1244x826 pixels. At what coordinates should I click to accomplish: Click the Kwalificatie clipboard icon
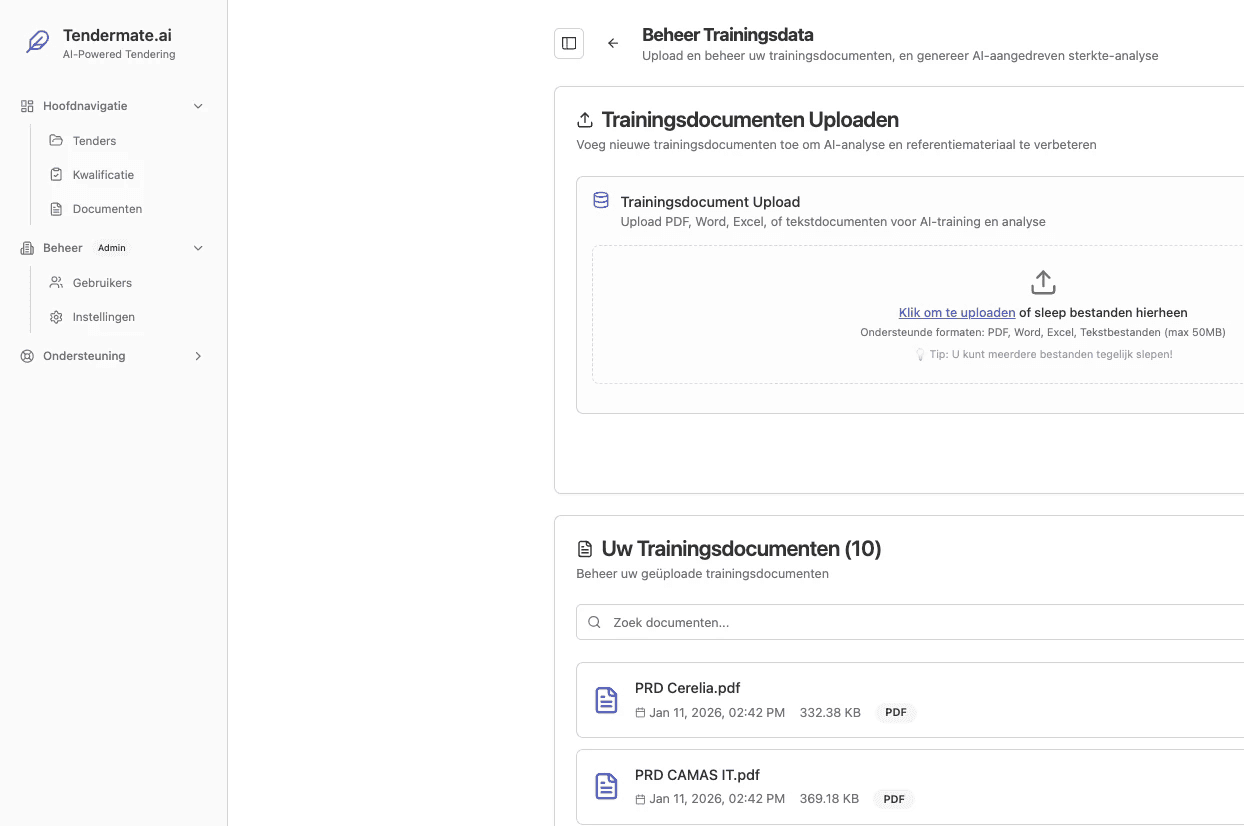pyautogui.click(x=56, y=174)
